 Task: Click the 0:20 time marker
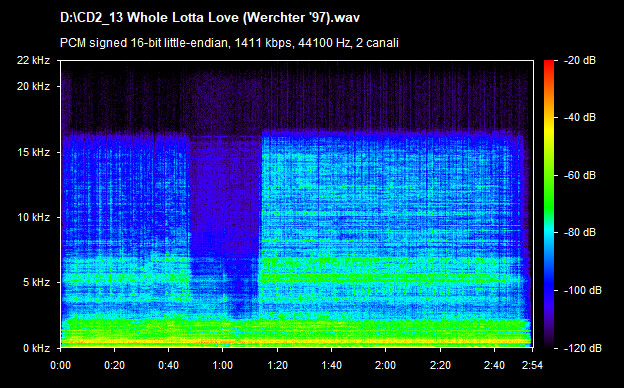[115, 365]
